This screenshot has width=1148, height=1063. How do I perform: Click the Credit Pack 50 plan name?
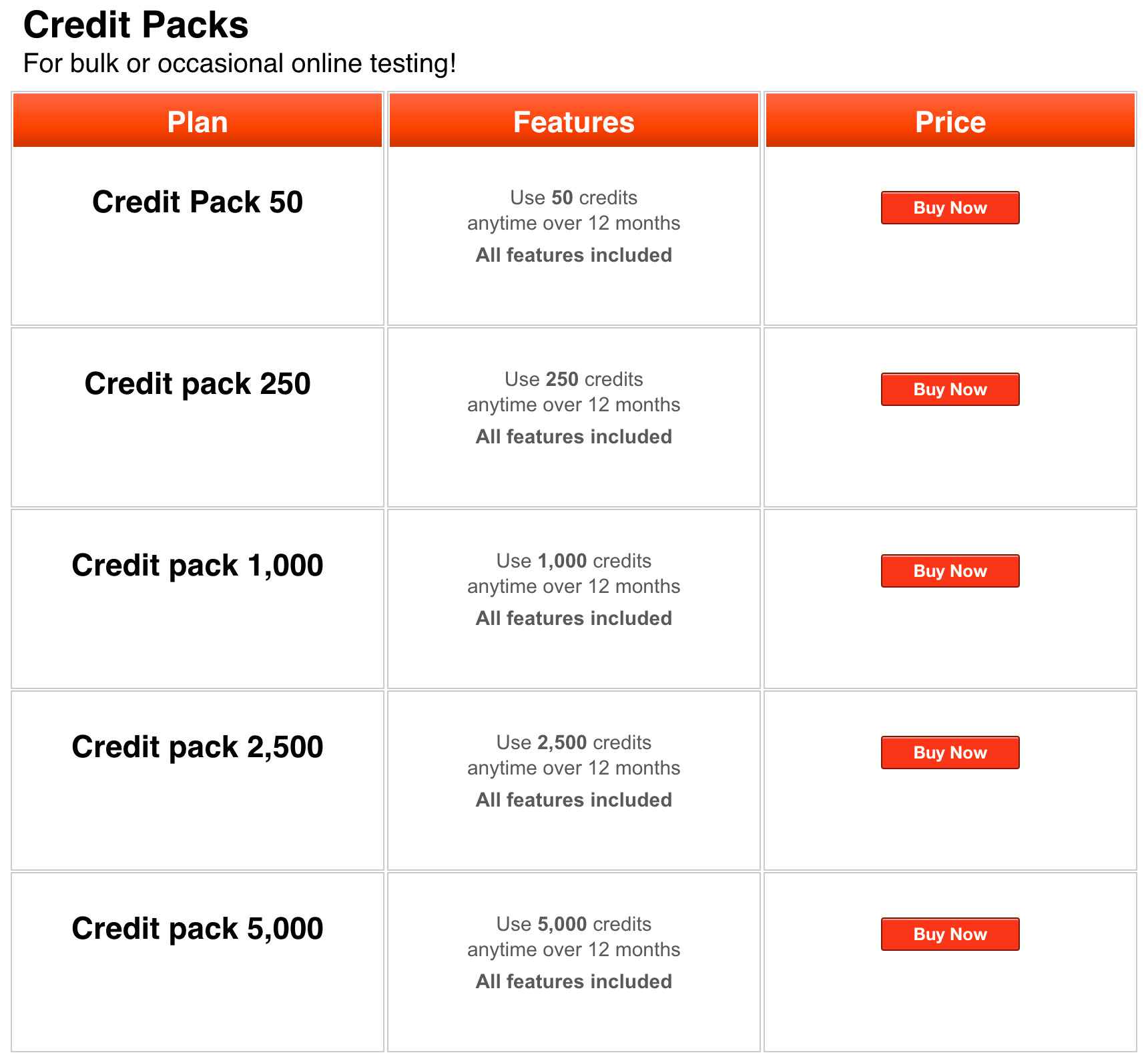pos(198,202)
